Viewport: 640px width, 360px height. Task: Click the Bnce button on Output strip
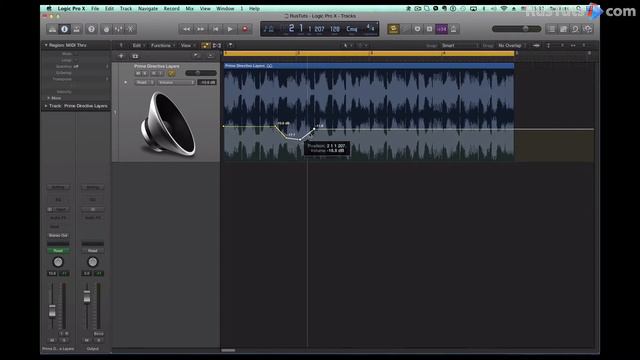tap(98, 333)
